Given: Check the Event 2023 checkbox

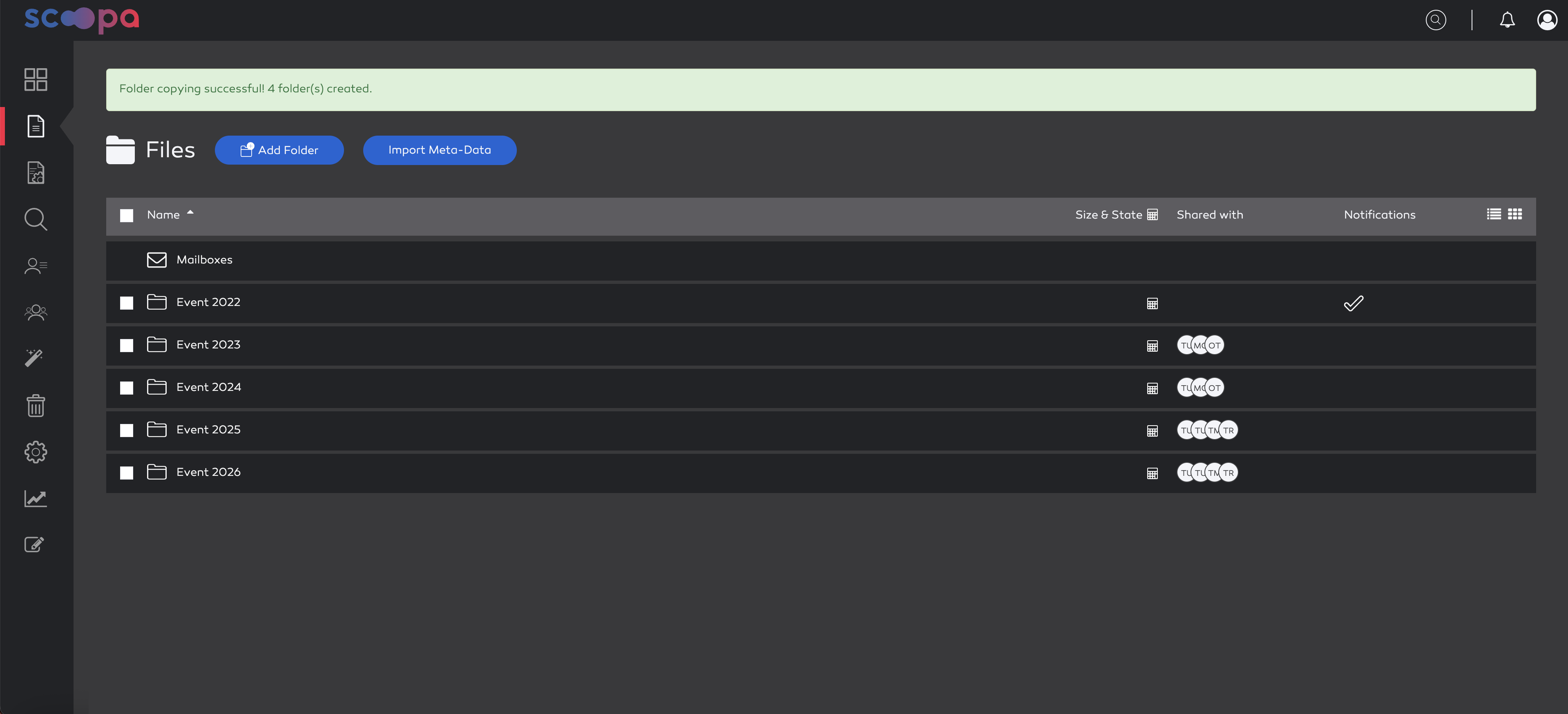Looking at the screenshot, I should click(x=127, y=346).
